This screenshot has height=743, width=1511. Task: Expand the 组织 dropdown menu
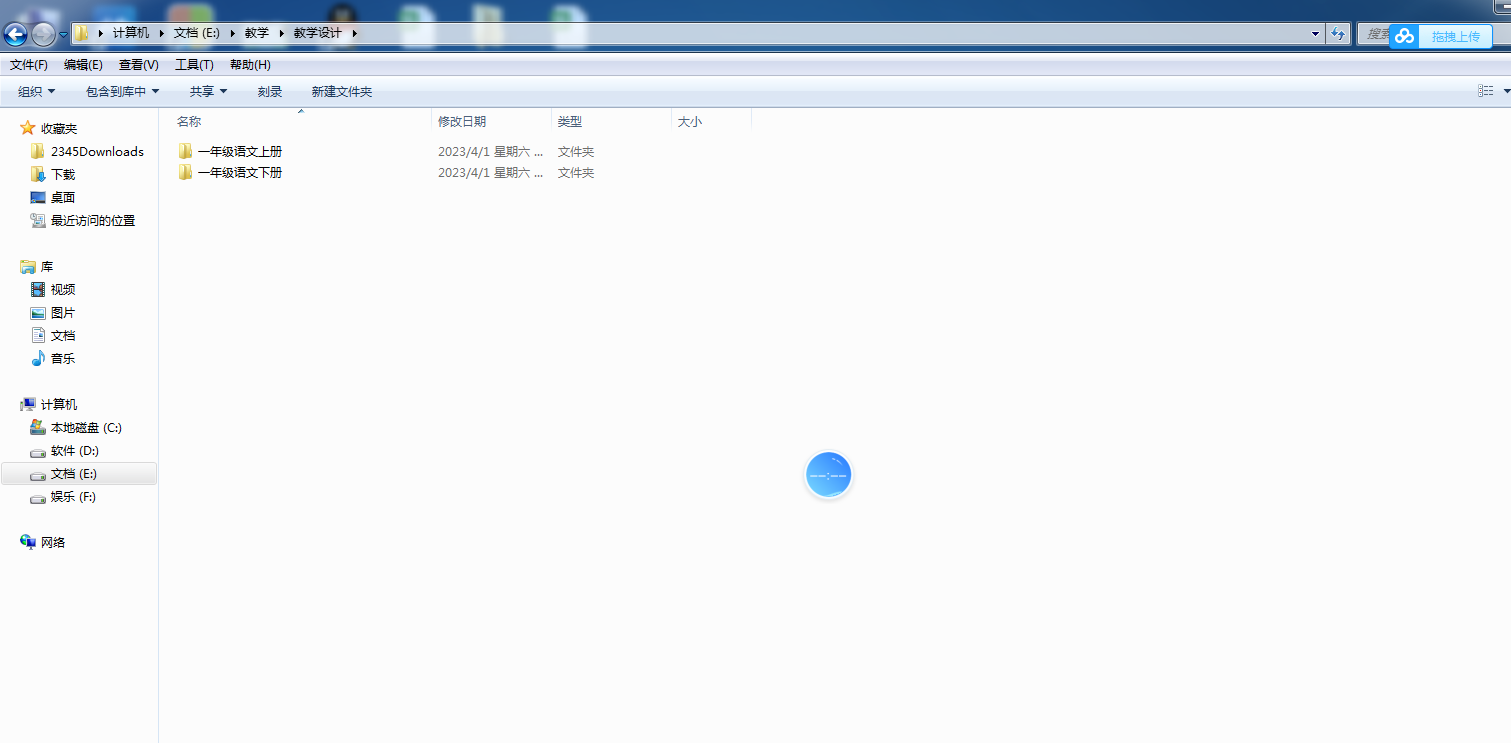tap(36, 92)
